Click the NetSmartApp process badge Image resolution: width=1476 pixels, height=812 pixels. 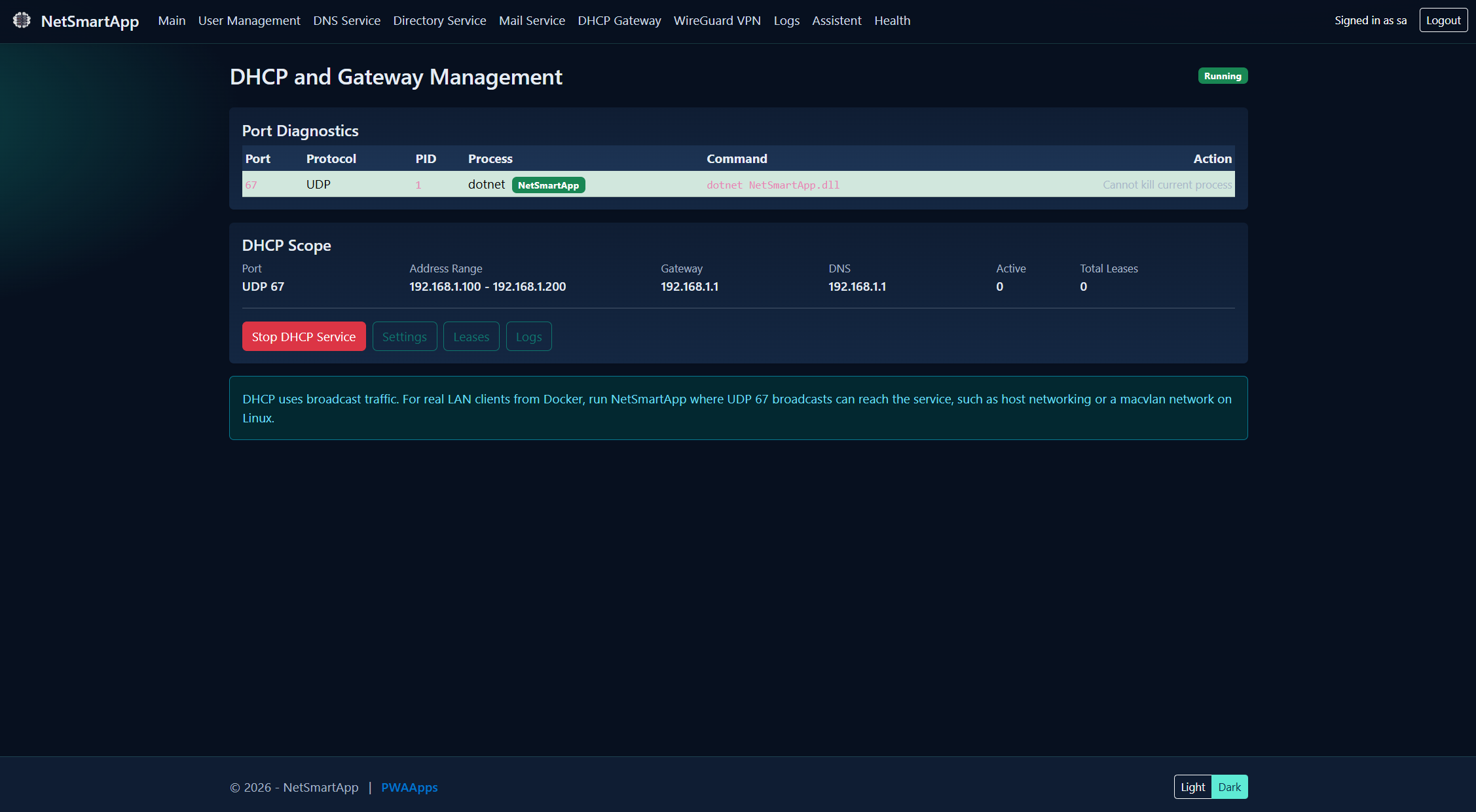tap(548, 185)
